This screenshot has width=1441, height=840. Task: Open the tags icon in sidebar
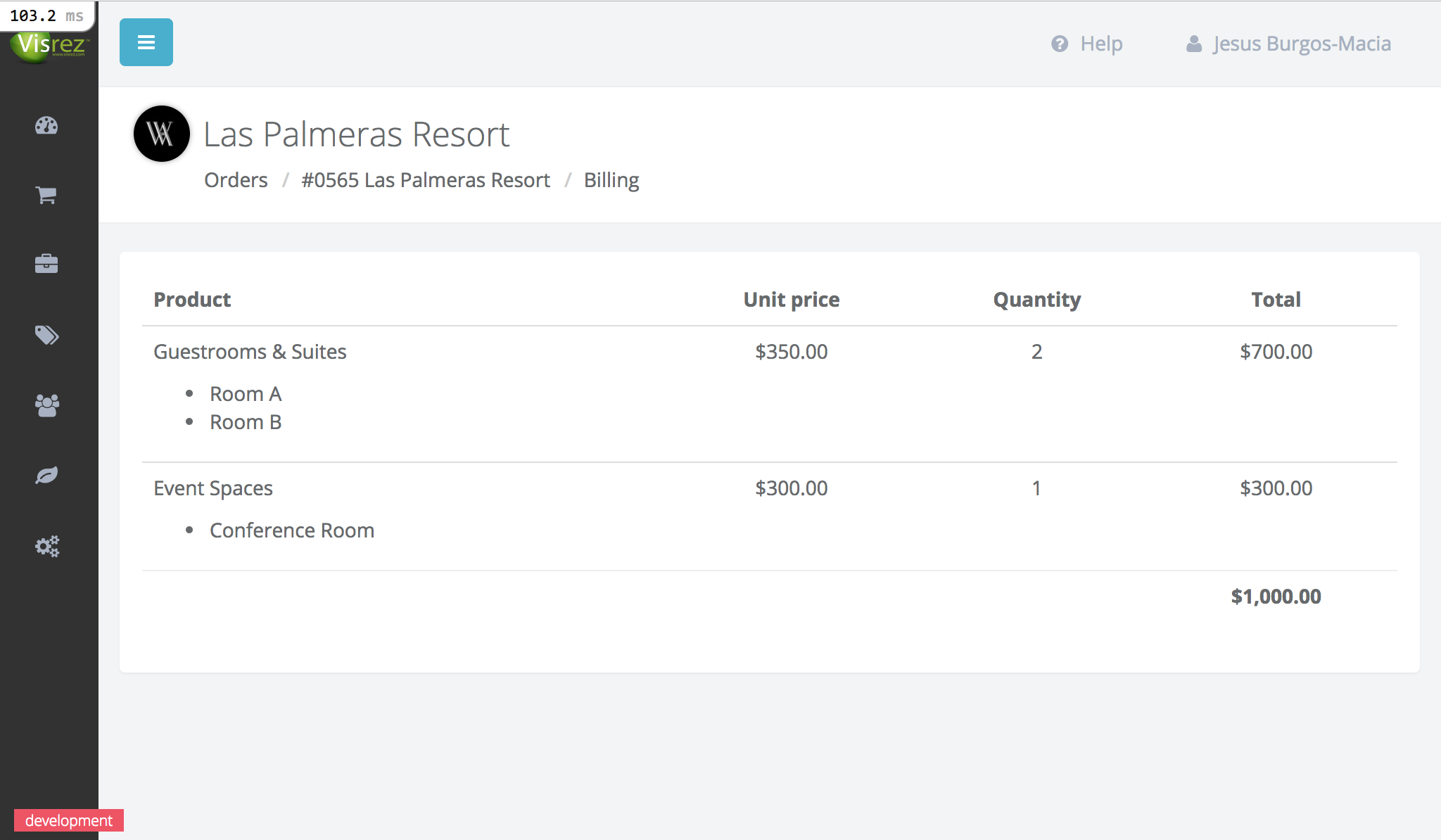pyautogui.click(x=46, y=335)
